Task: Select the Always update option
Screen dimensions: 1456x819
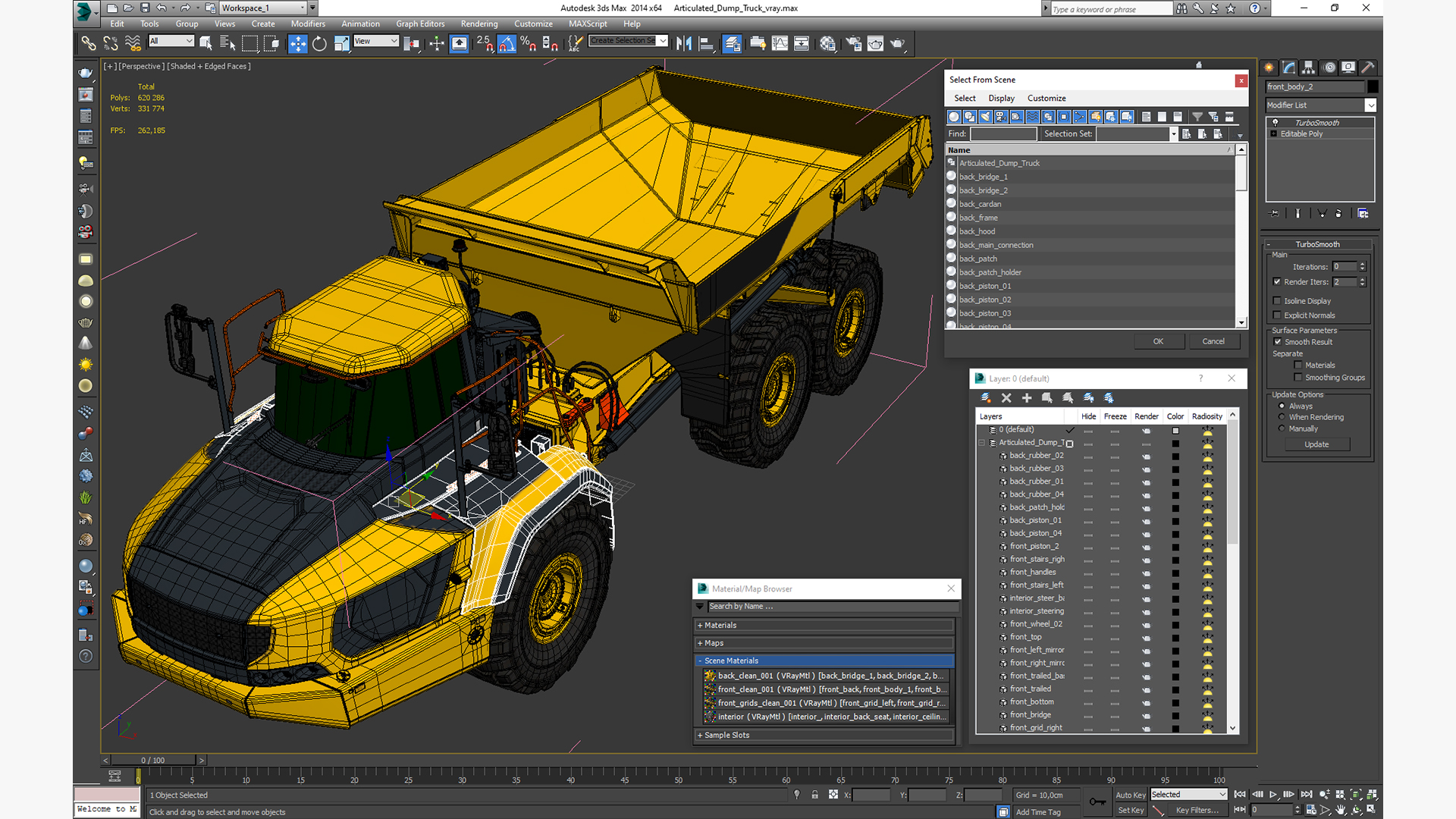Action: [1282, 406]
